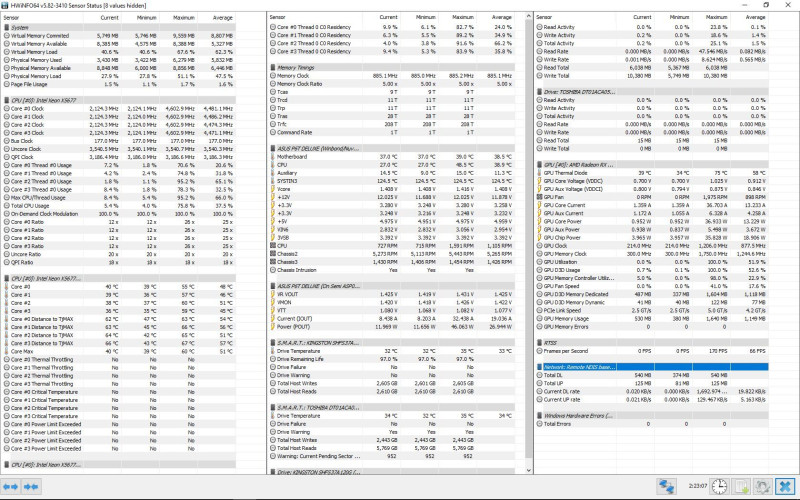This screenshot has height=500, width=800.
Task: Select the Memory Timings group header
Action: [391, 67]
